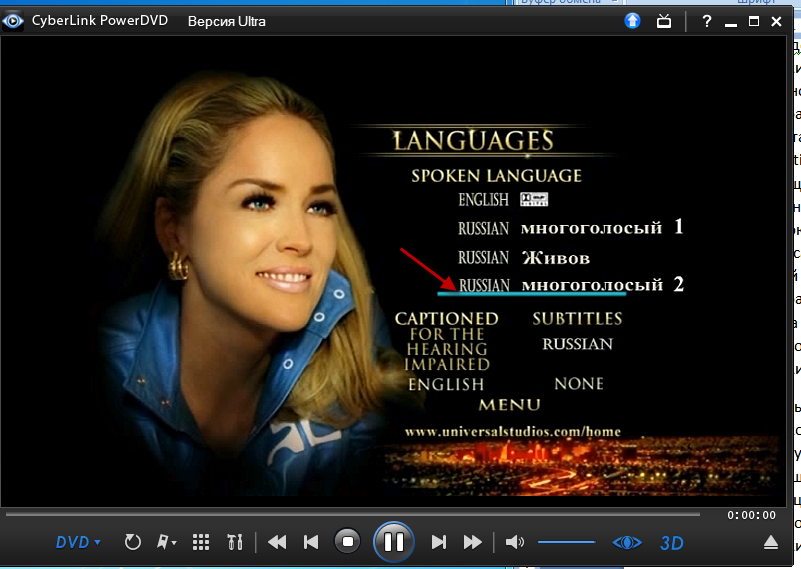Select ENGLISH spoken language
The width and height of the screenshot is (801, 569).
click(503, 199)
